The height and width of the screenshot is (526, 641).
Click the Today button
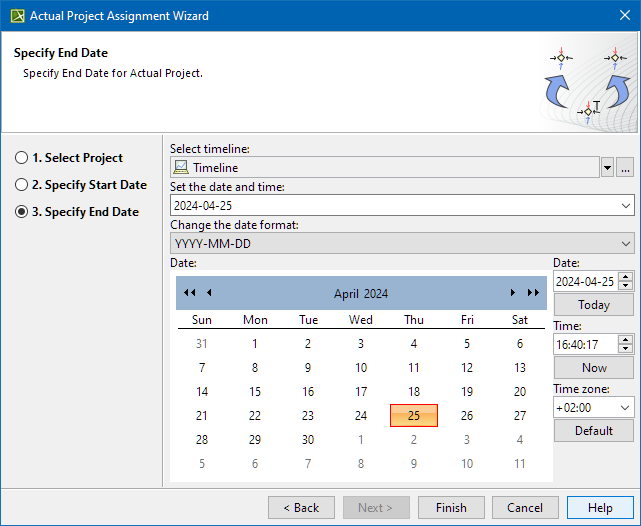pos(593,305)
